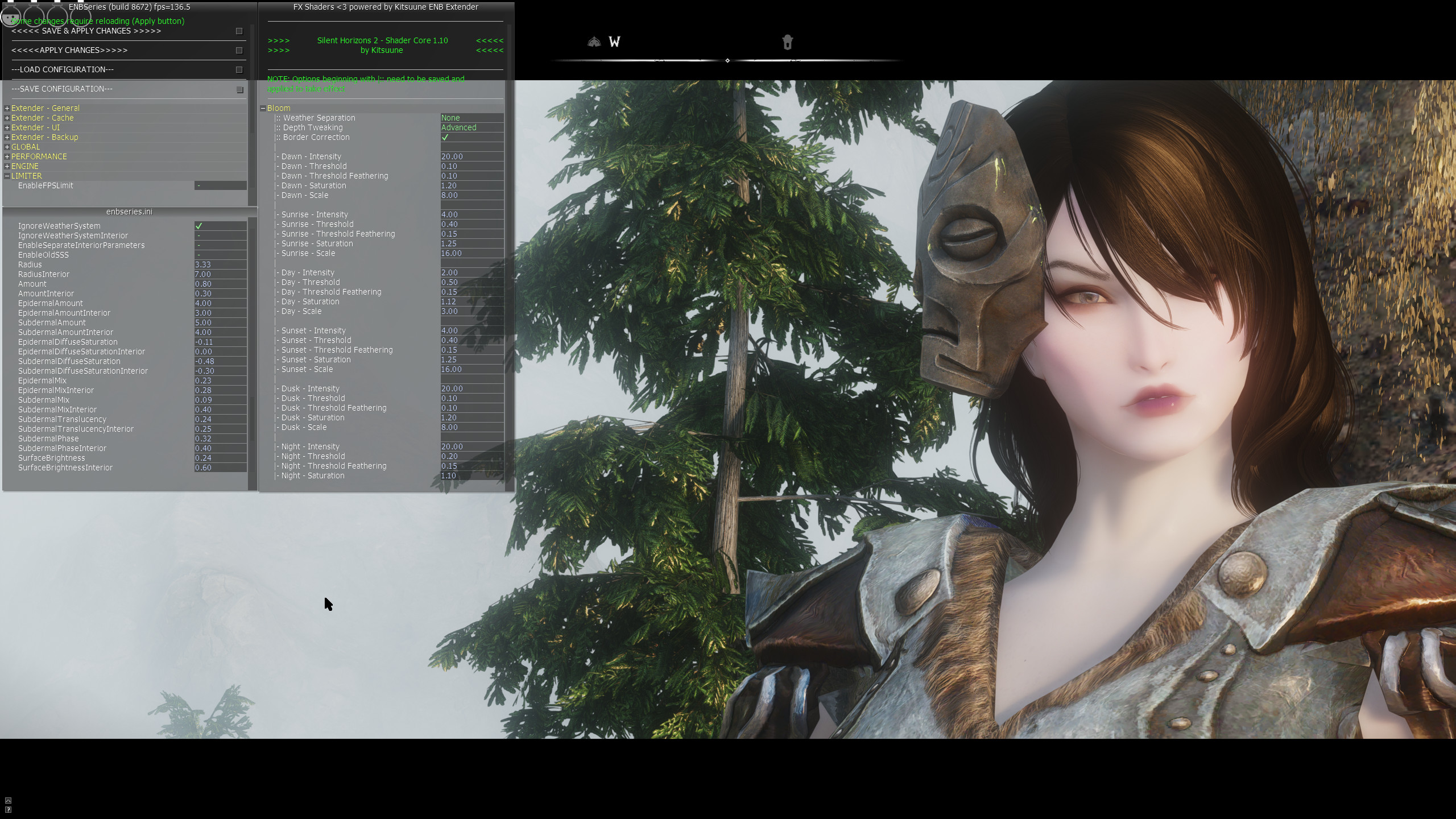The image size is (1456, 819).
Task: Expand the Extender - General section
Action: [7, 108]
